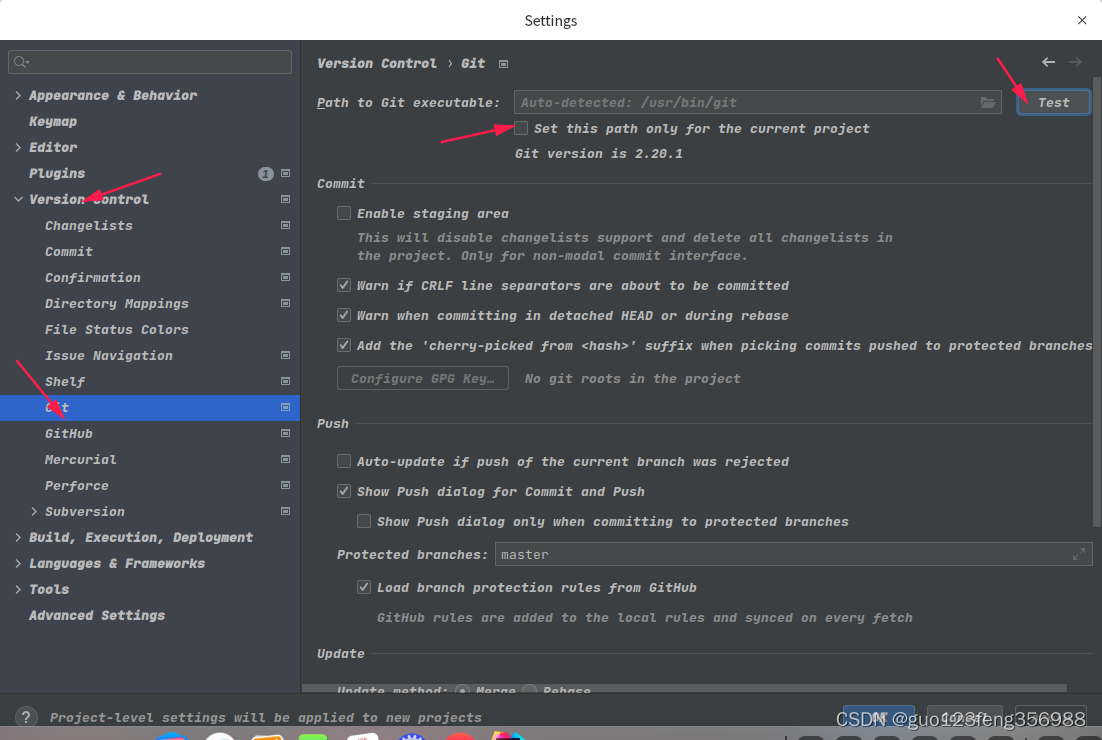Click the vertical scrollbar of settings panel

tap(1097, 302)
